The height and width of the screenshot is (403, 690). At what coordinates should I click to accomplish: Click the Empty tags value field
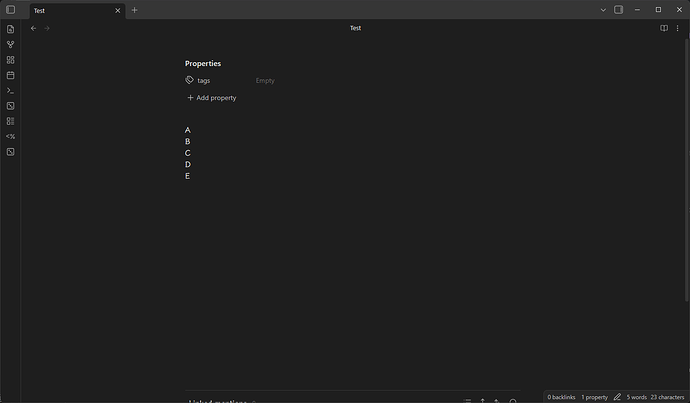[x=265, y=81]
